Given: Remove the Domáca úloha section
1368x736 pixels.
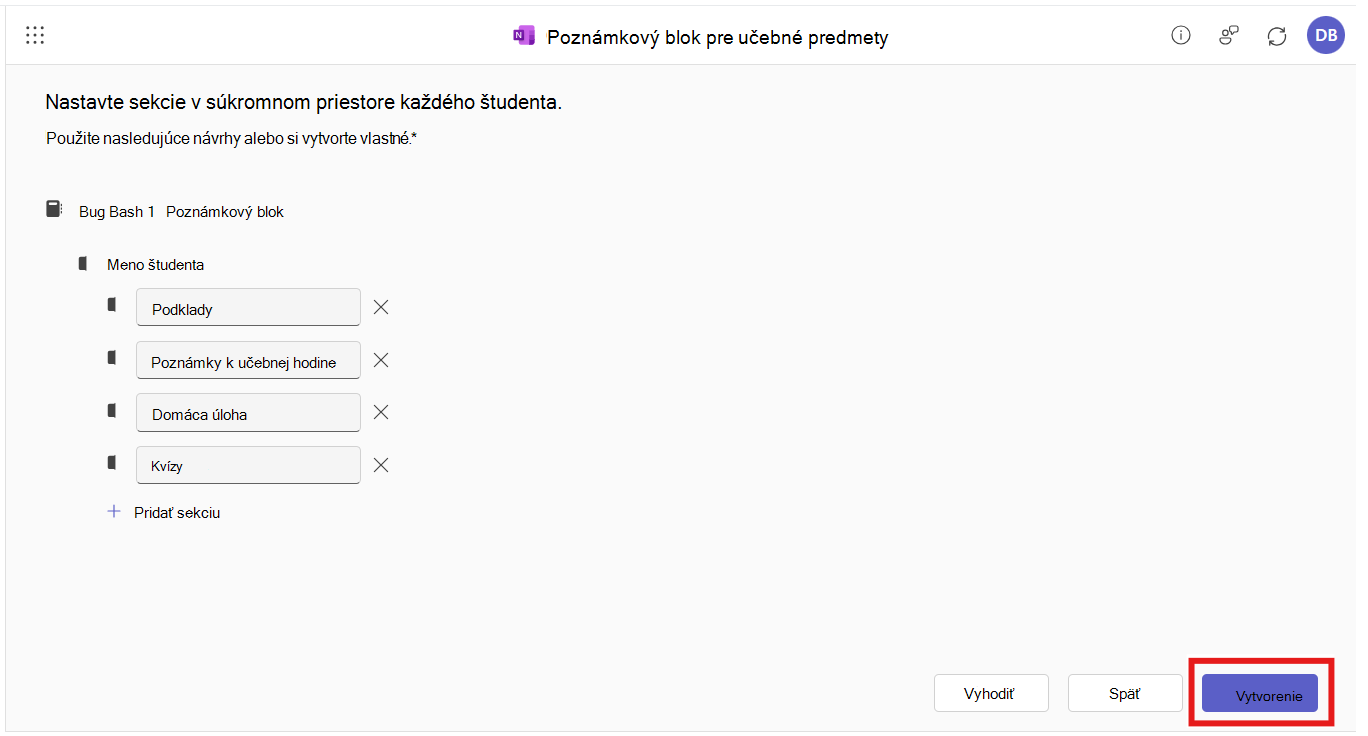Looking at the screenshot, I should point(381,412).
